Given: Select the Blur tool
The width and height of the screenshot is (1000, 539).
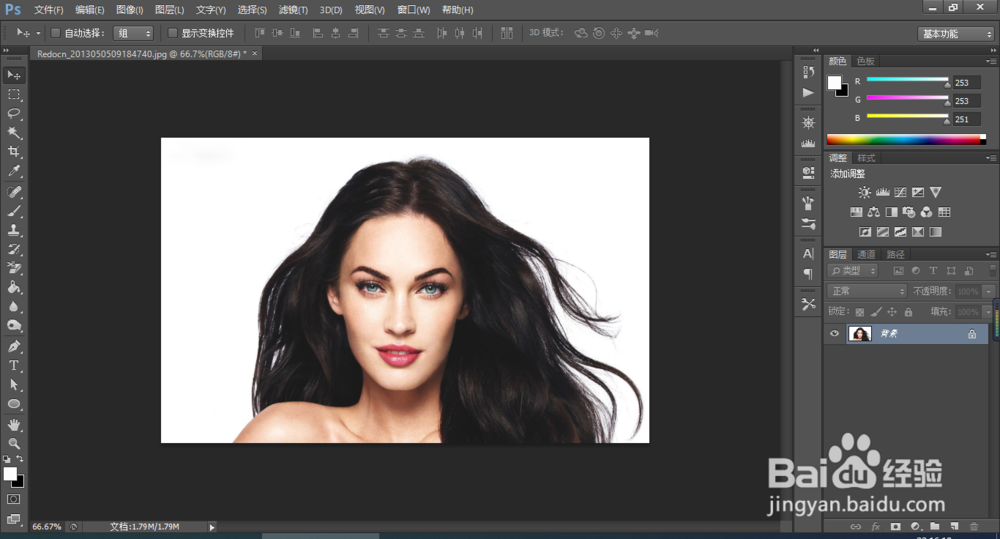Looking at the screenshot, I should [14, 306].
